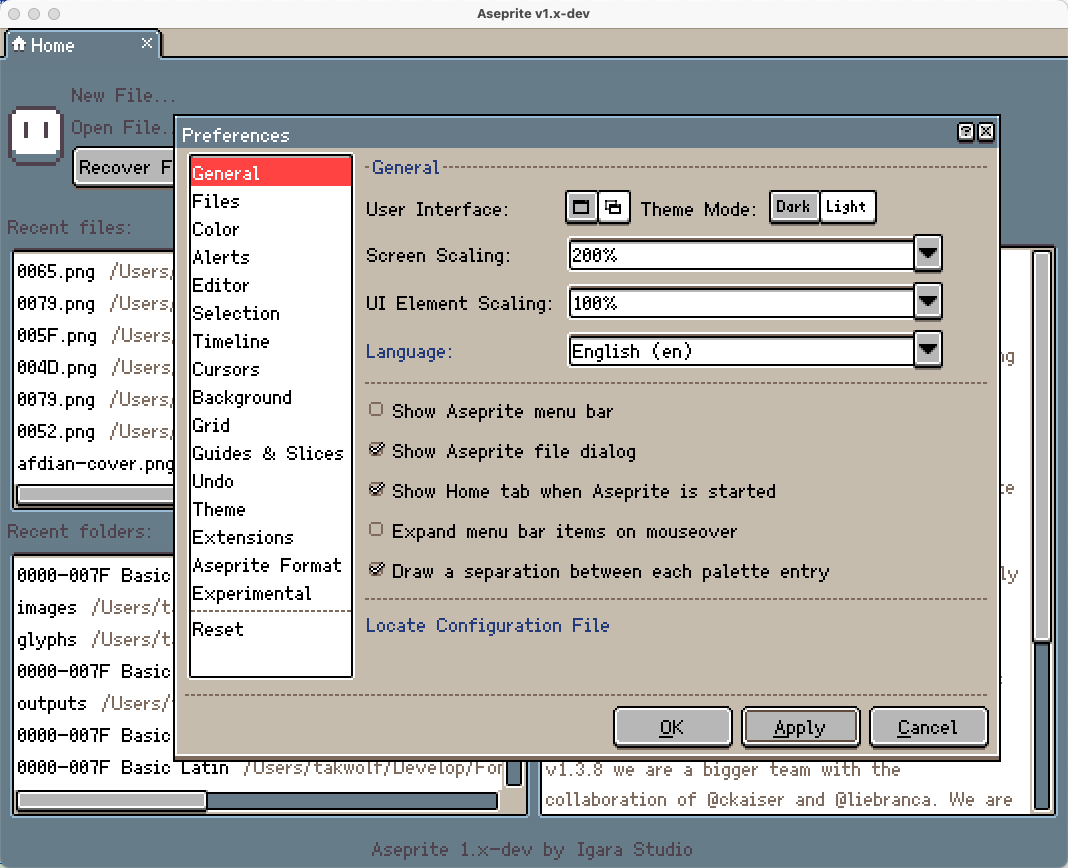1068x868 pixels.
Task: Enable Expand menu bar items on mouseover
Action: (376, 529)
